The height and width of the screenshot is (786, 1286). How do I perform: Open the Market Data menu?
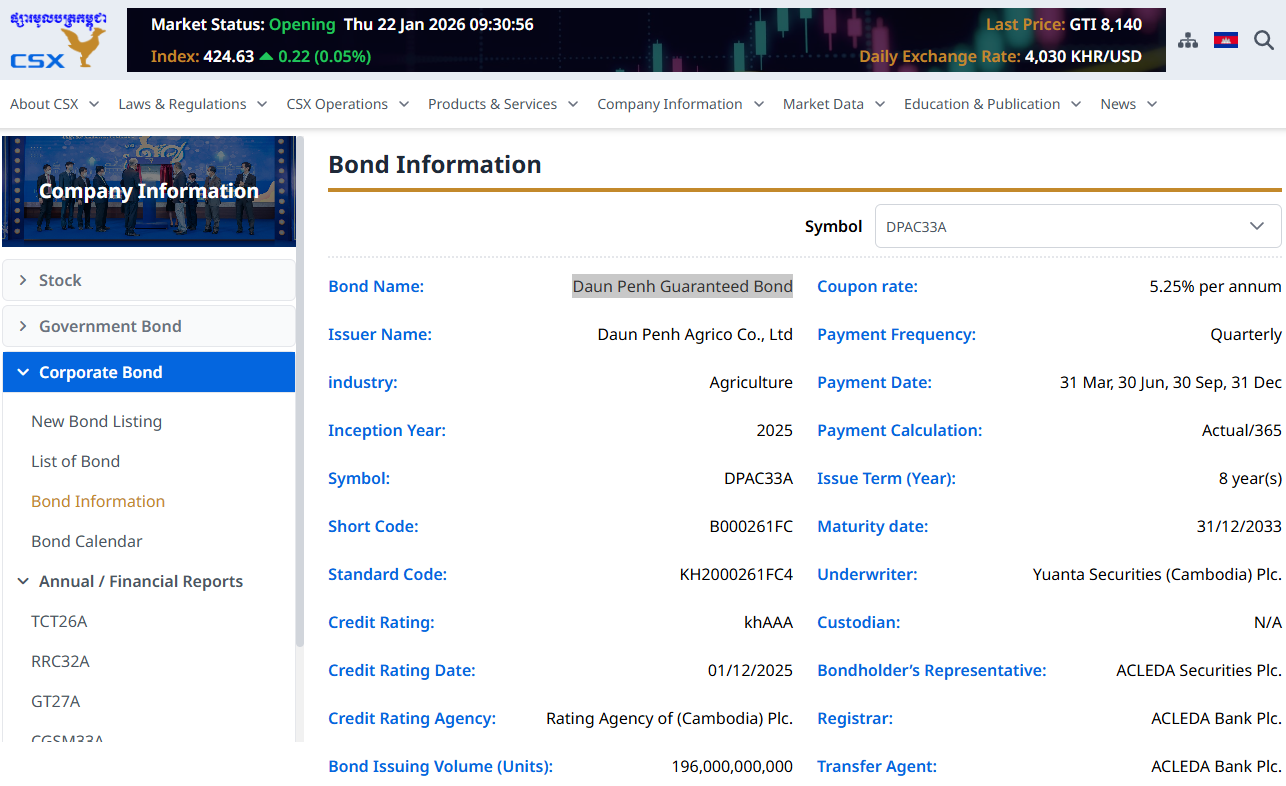[x=833, y=104]
